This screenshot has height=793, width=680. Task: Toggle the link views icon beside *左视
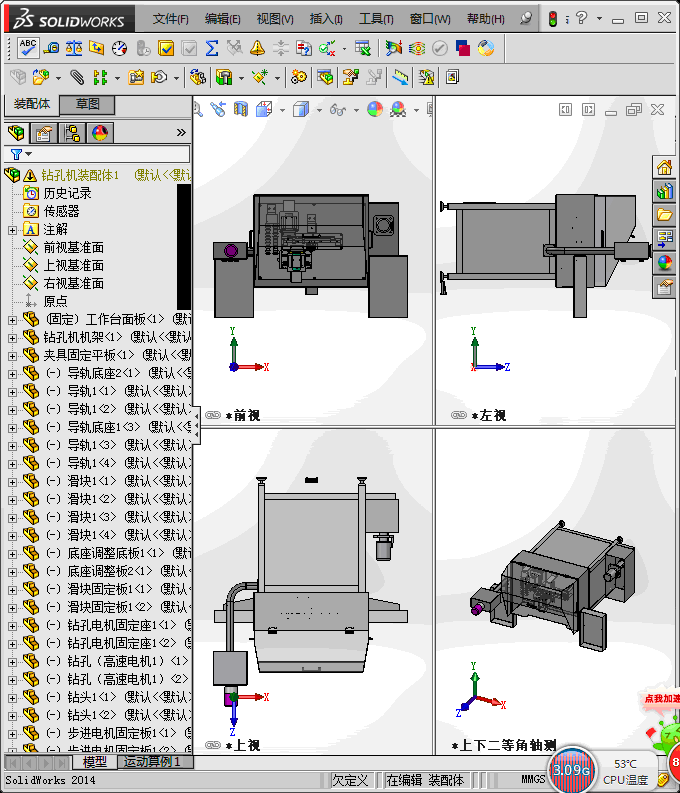point(459,415)
